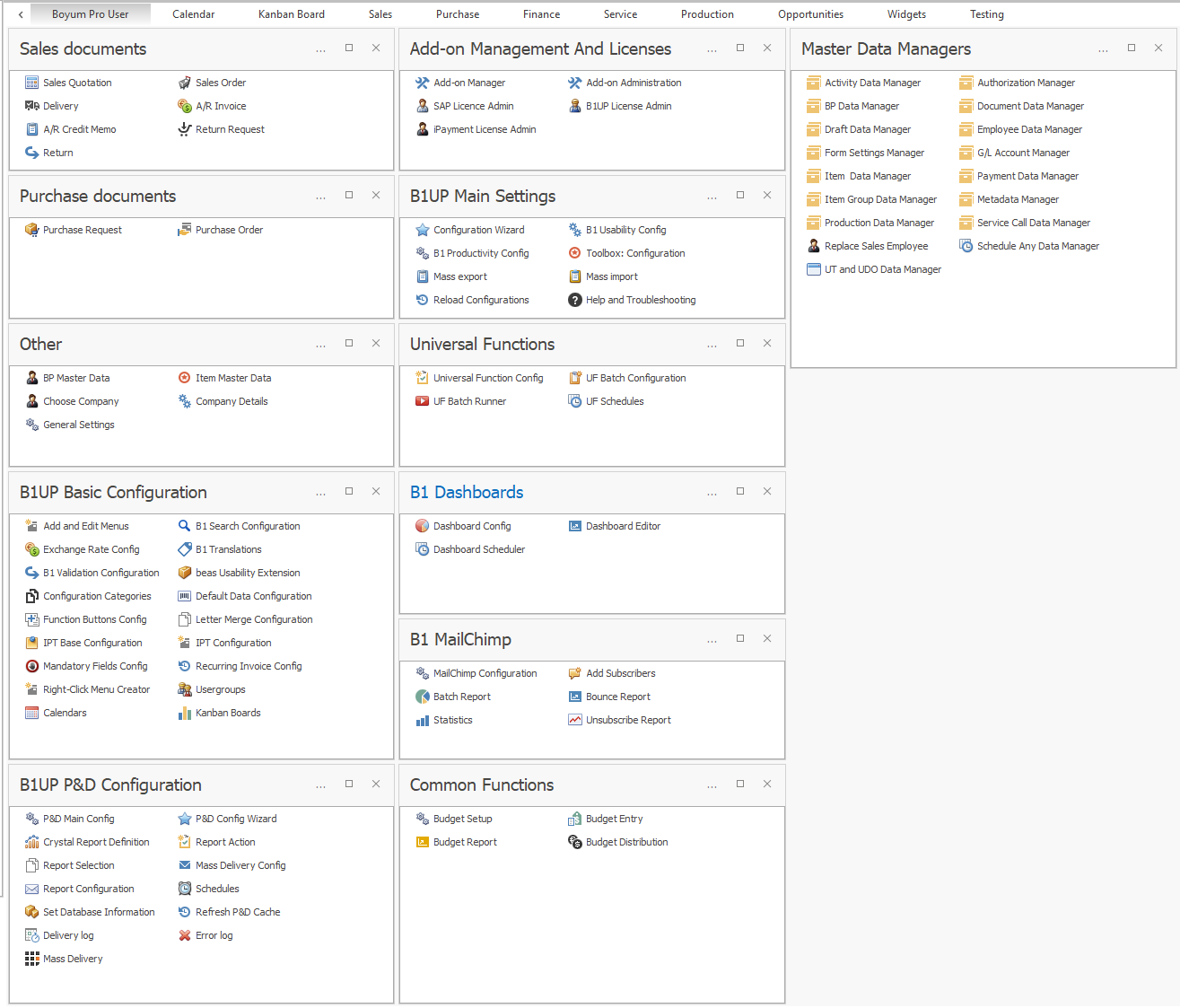The width and height of the screenshot is (1180, 1008).
Task: Click the Help and Troubleshooting question icon
Action: pyautogui.click(x=575, y=300)
